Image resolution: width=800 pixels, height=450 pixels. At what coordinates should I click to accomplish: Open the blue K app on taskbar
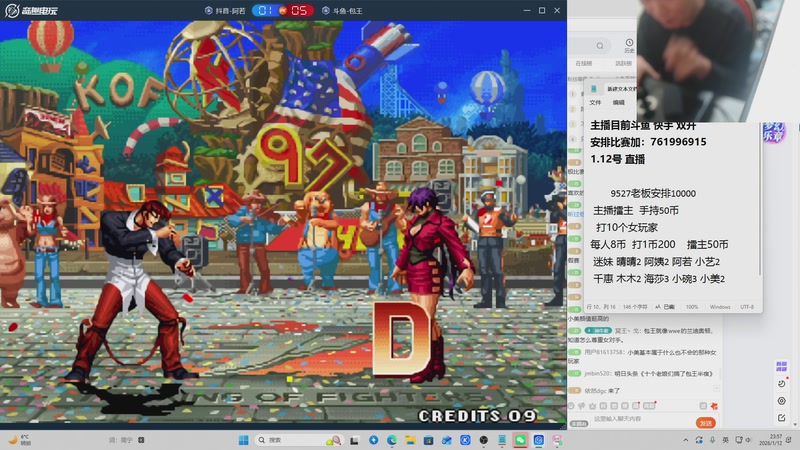(x=465, y=440)
